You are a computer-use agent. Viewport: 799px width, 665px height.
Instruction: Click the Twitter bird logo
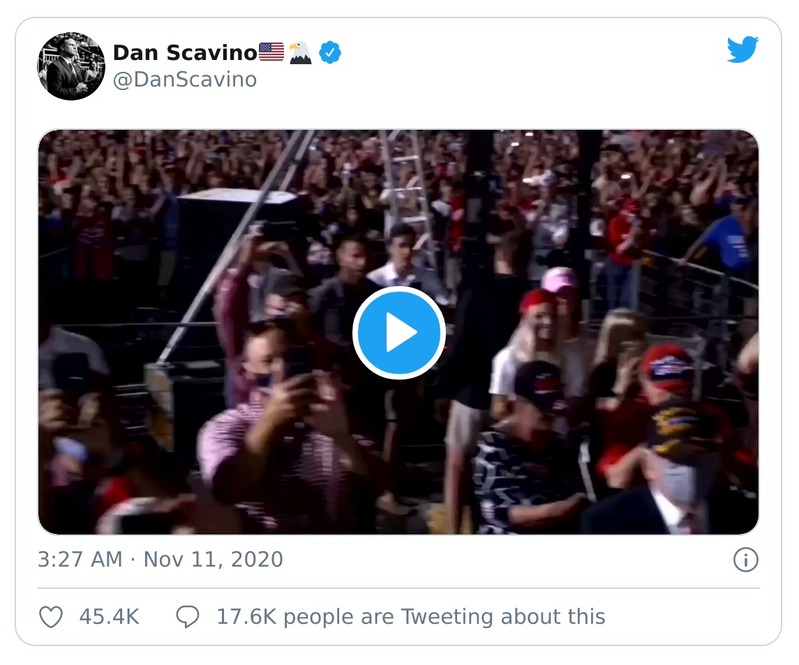point(742,50)
